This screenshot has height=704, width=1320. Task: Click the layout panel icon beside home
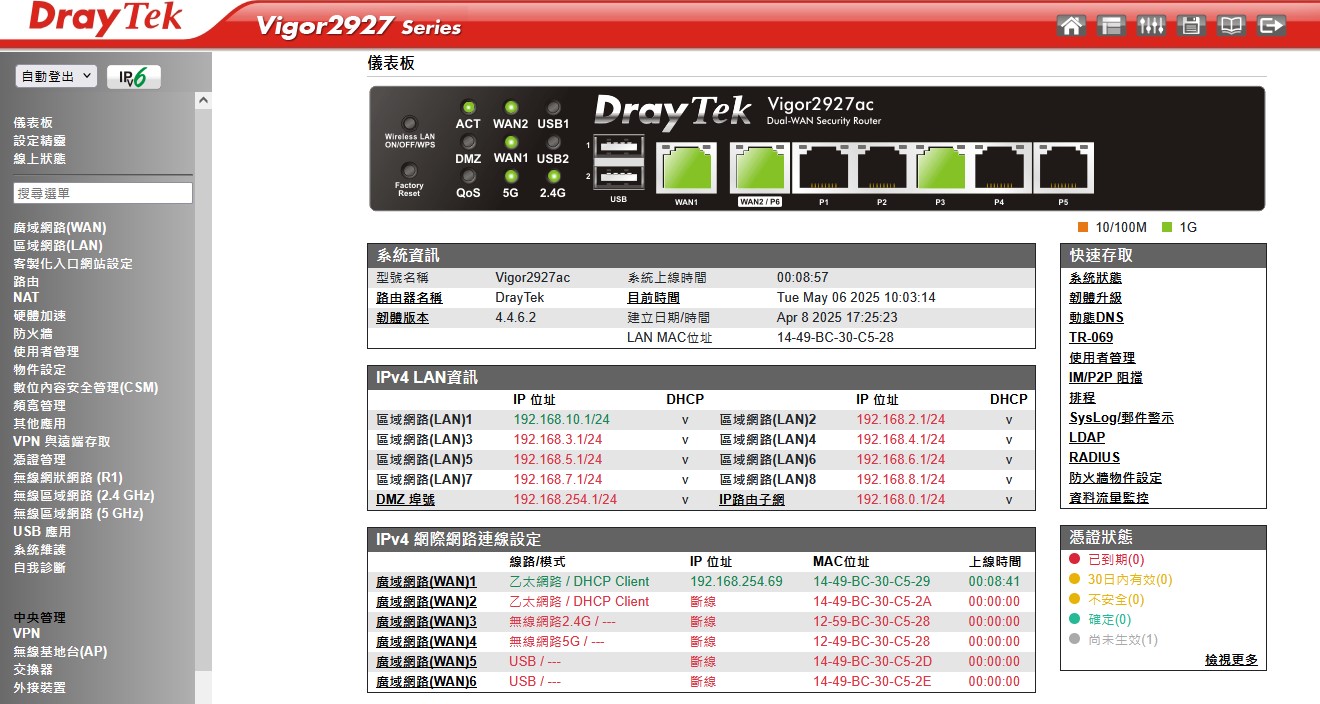[1110, 26]
